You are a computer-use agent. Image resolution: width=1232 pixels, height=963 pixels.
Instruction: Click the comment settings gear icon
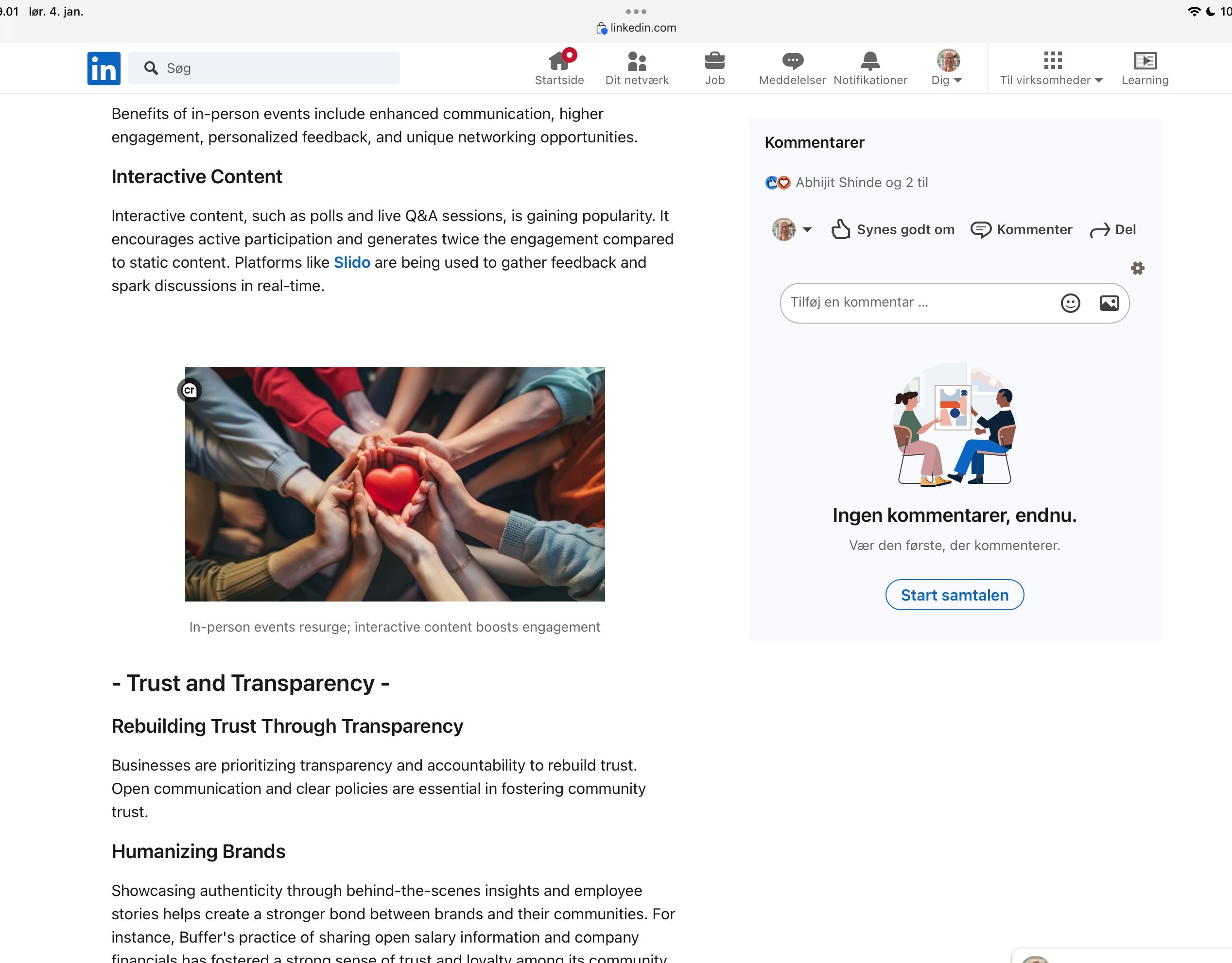[x=1138, y=268]
